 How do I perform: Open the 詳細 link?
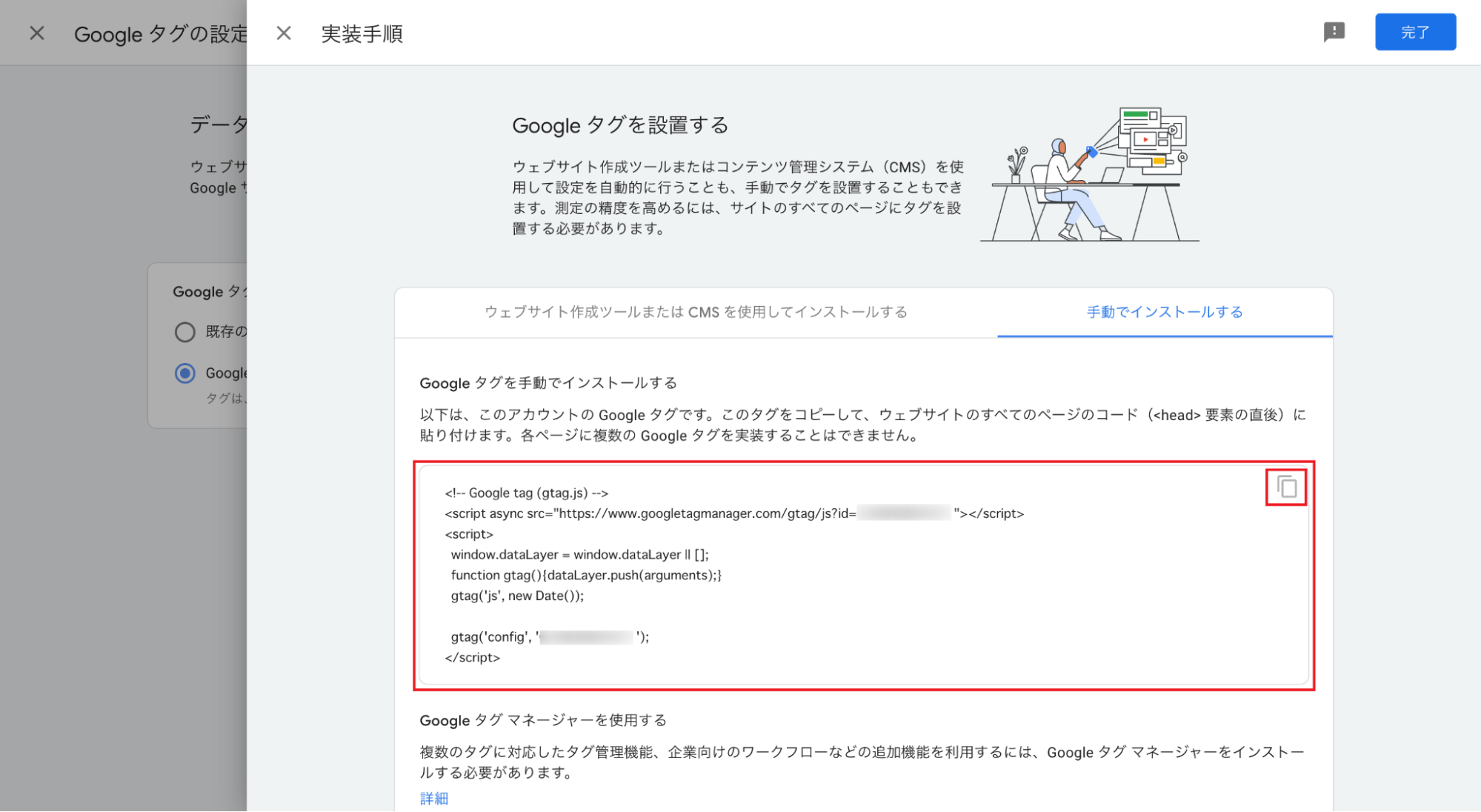tap(434, 798)
